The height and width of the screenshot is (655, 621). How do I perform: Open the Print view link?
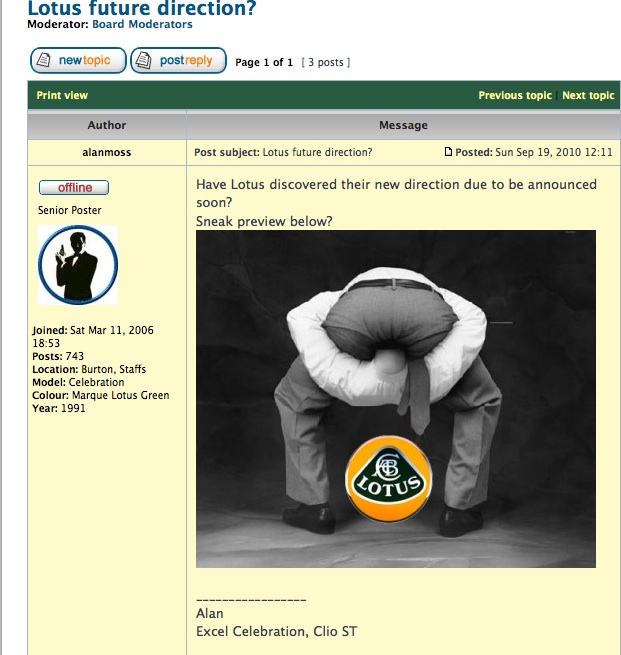(62, 95)
